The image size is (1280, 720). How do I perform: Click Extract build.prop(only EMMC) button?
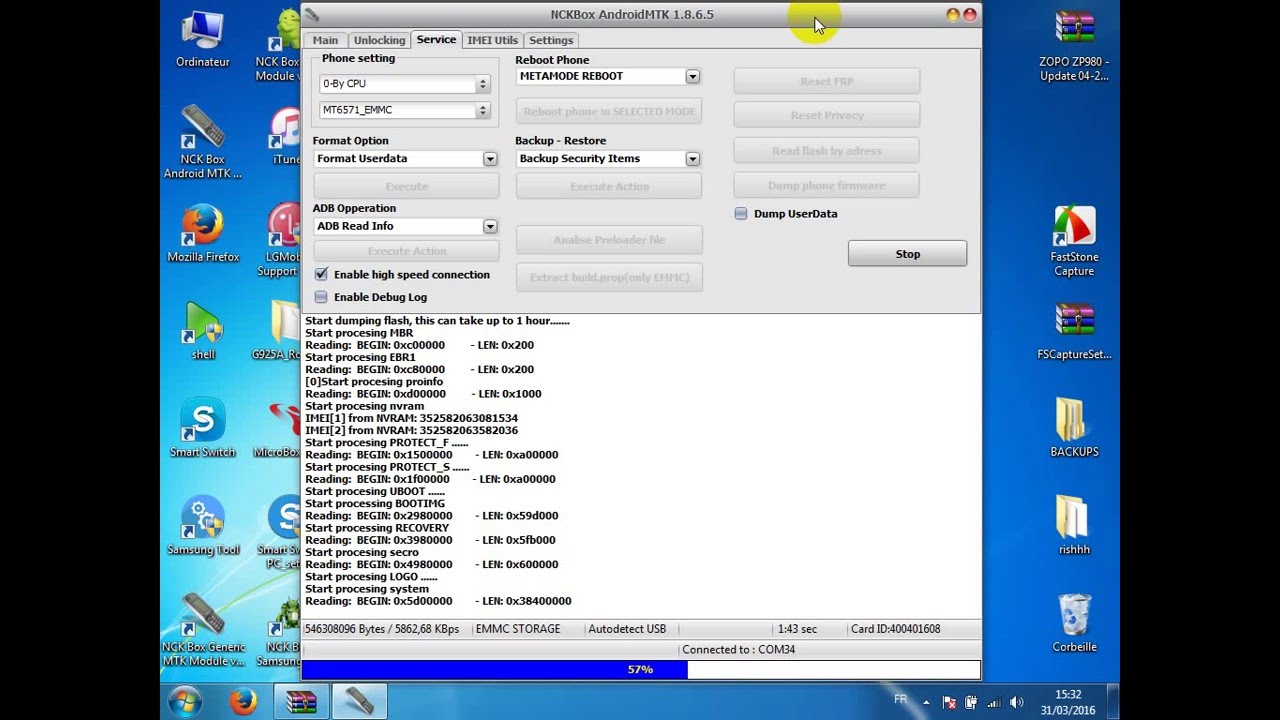pyautogui.click(x=609, y=278)
